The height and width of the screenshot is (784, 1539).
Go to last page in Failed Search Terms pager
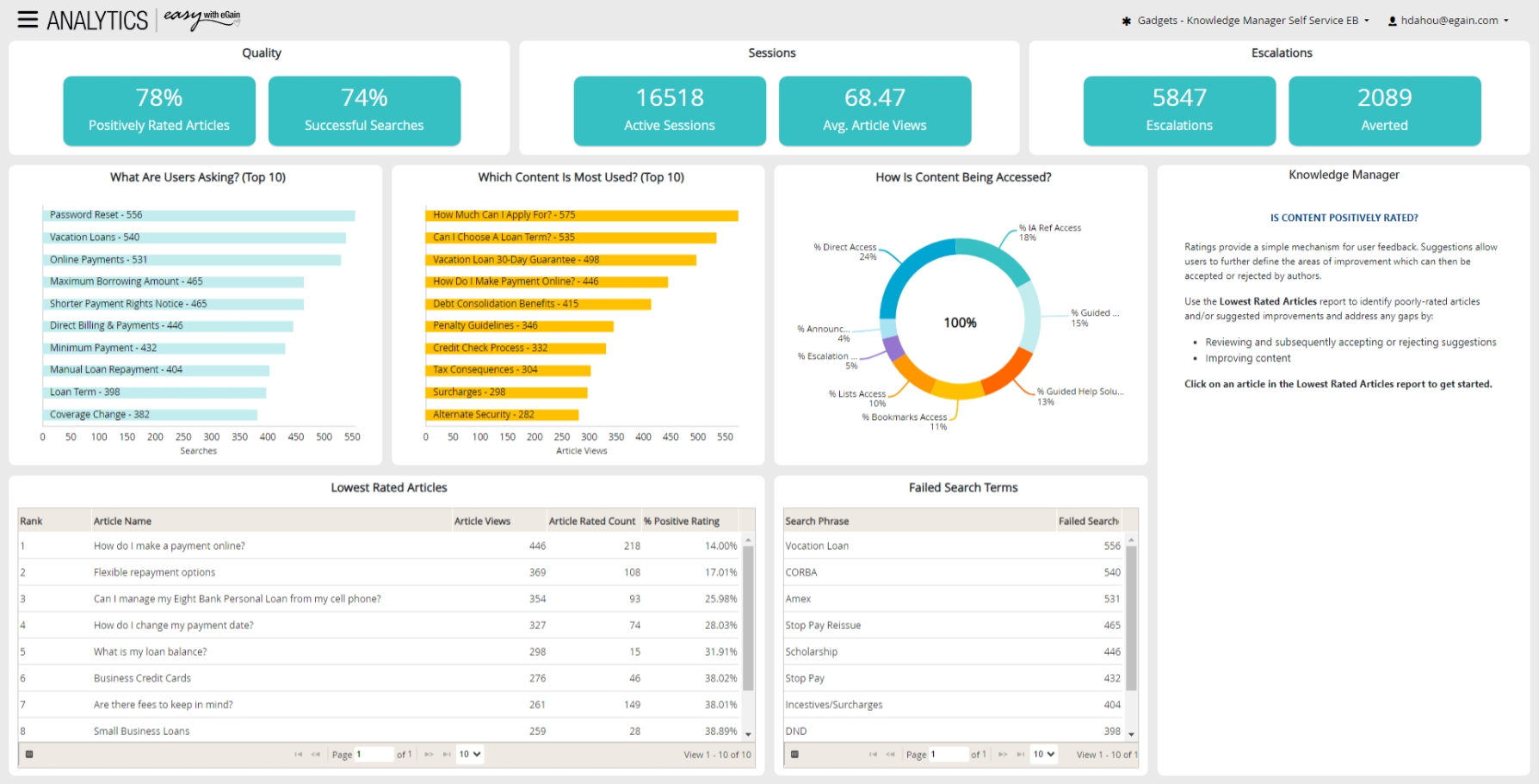point(1019,754)
